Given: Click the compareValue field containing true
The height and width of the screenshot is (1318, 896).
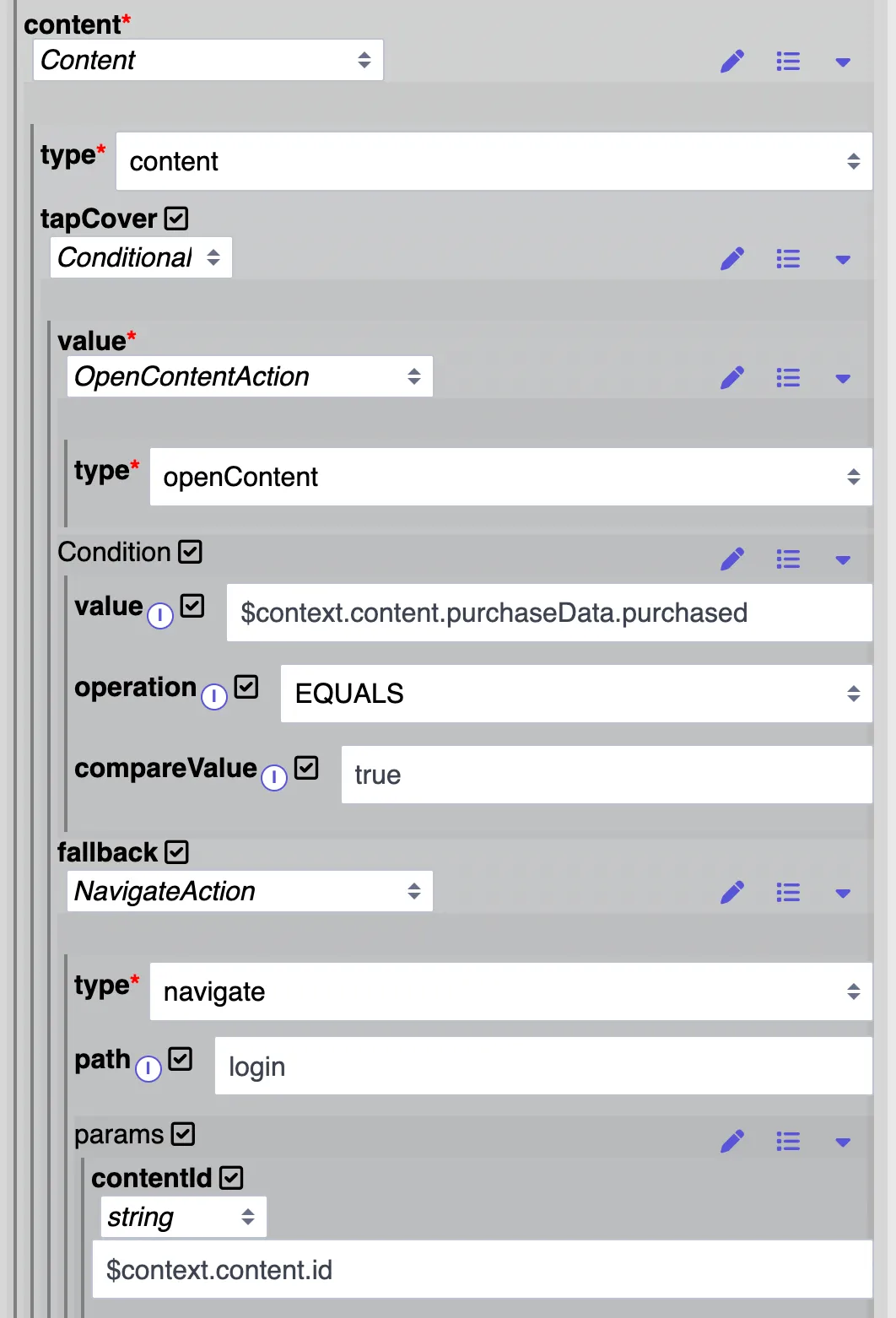Looking at the screenshot, I should [x=607, y=775].
